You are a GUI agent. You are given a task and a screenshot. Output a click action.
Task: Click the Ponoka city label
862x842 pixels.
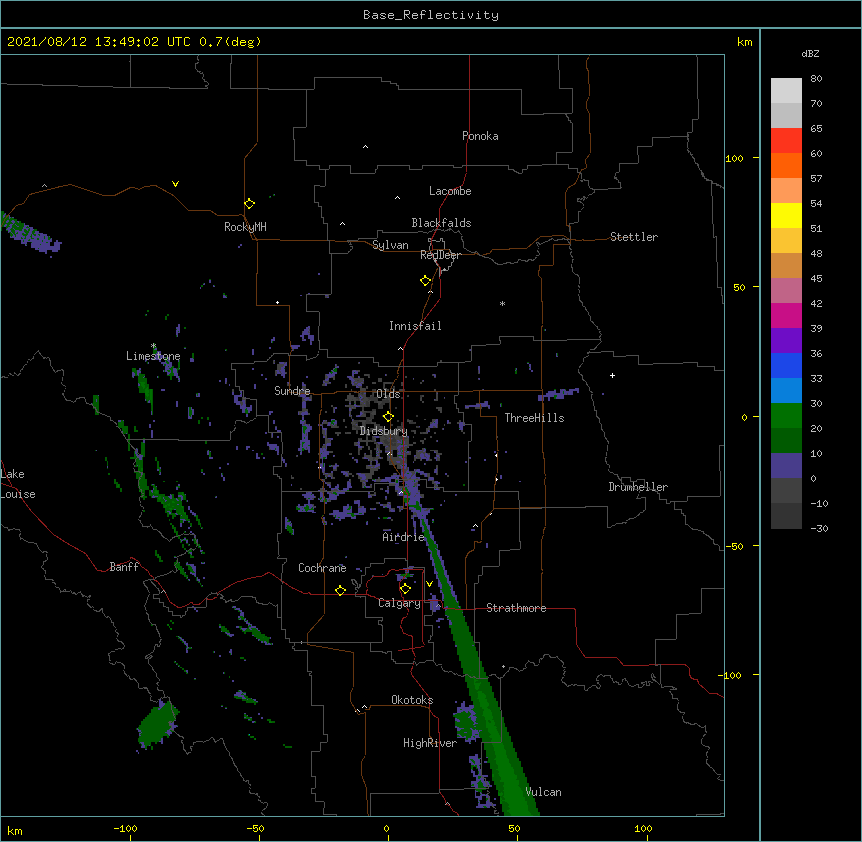(x=480, y=136)
